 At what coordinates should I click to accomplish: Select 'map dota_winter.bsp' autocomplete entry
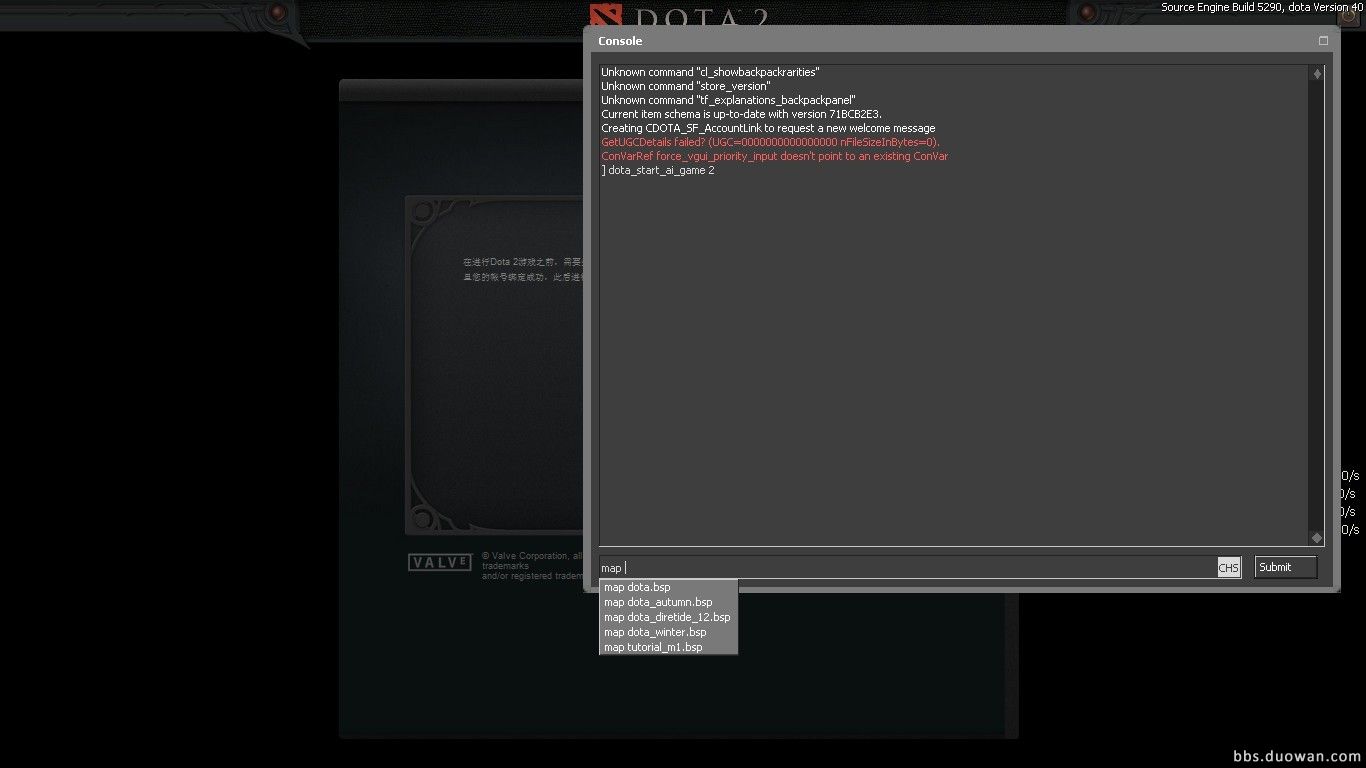(655, 633)
